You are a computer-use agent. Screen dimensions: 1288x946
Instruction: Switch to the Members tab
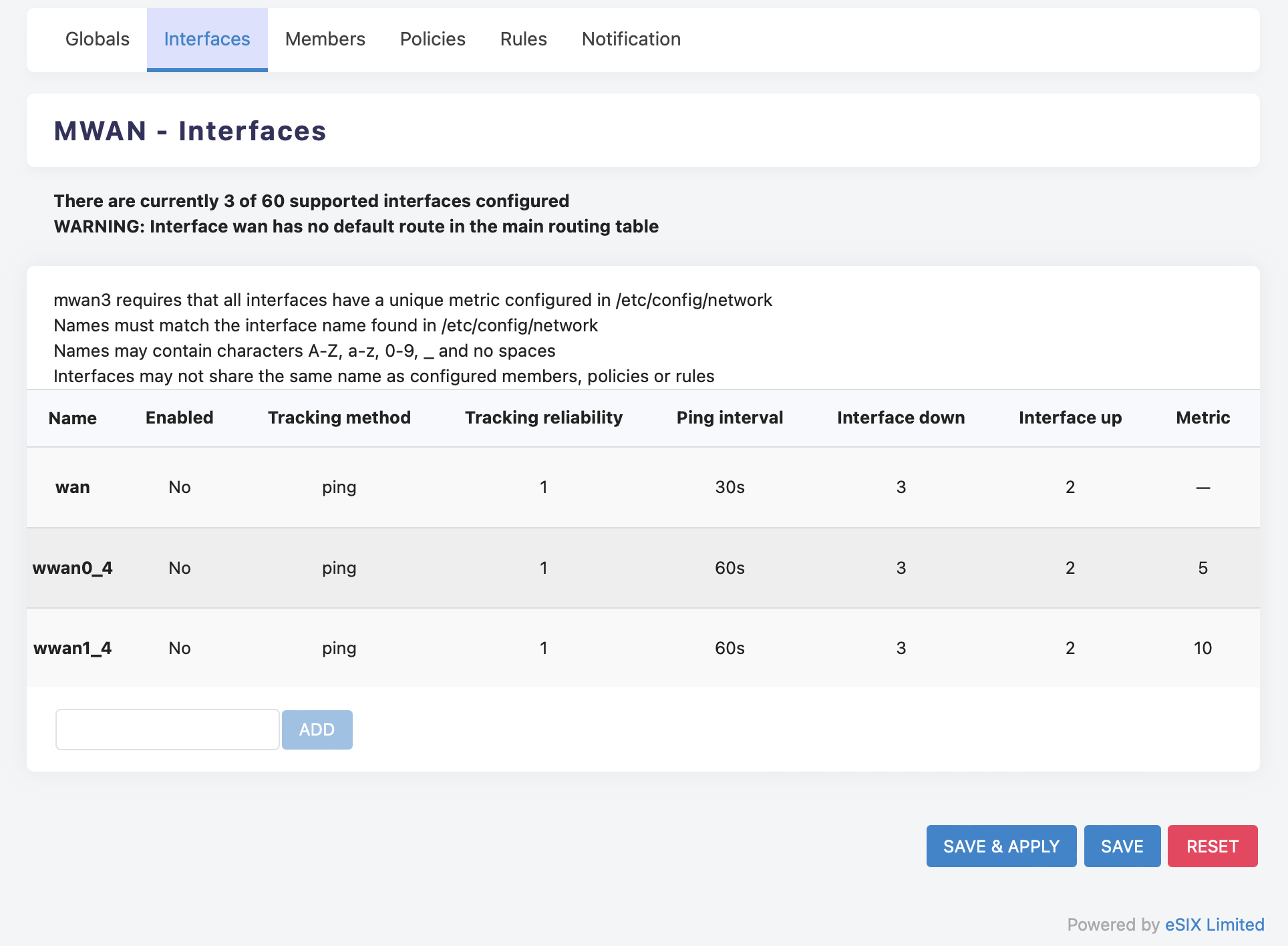(x=325, y=39)
